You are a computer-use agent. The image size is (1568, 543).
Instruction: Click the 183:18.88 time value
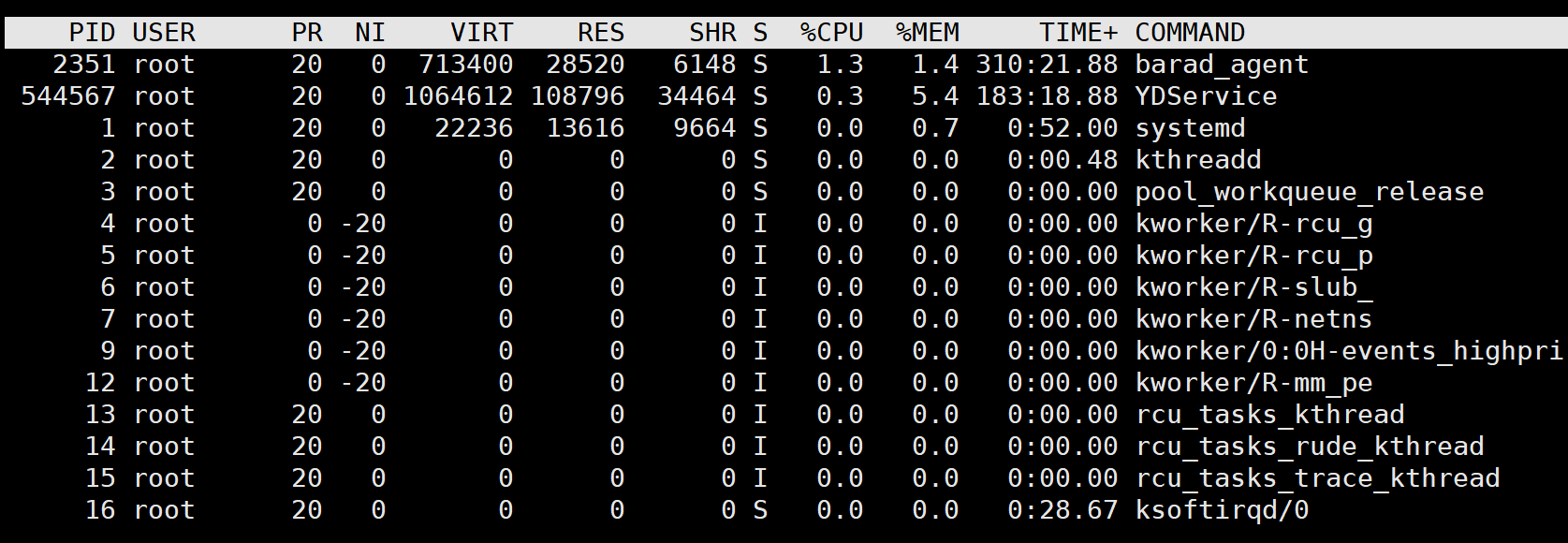pyautogui.click(x=1047, y=96)
